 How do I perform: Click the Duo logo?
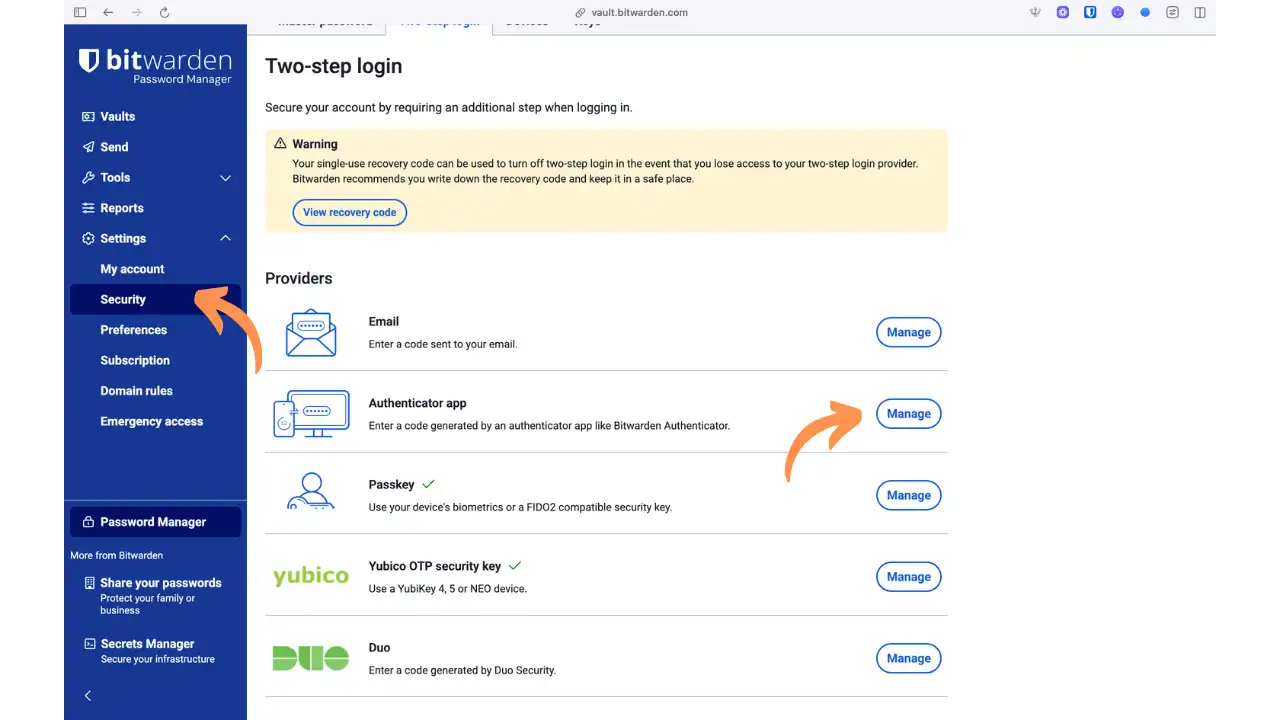pyautogui.click(x=310, y=658)
